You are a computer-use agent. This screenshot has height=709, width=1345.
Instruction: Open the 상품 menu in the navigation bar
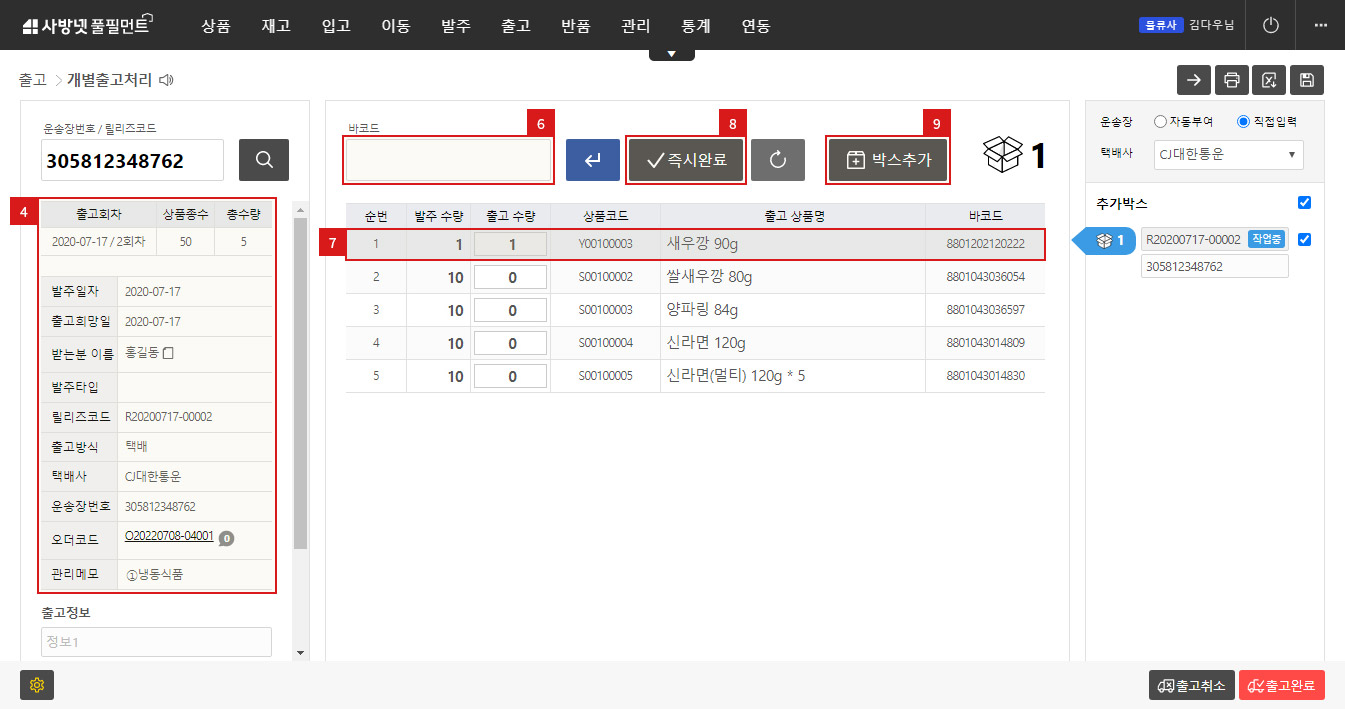(215, 26)
